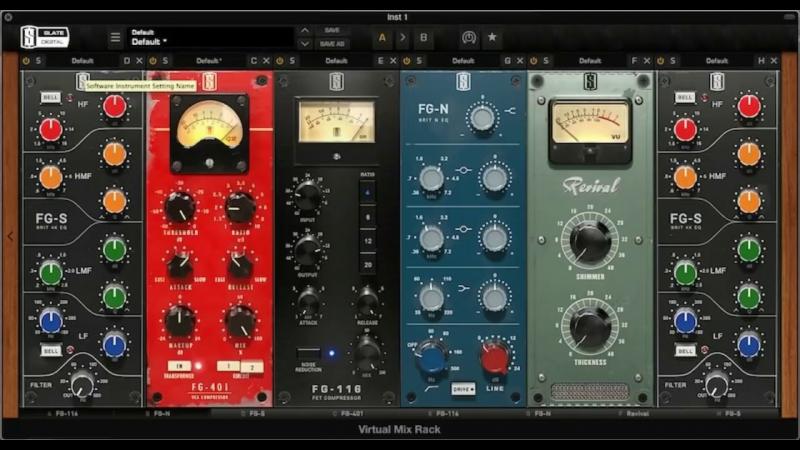
Task: Click the SAVE AS button
Action: pos(332,44)
